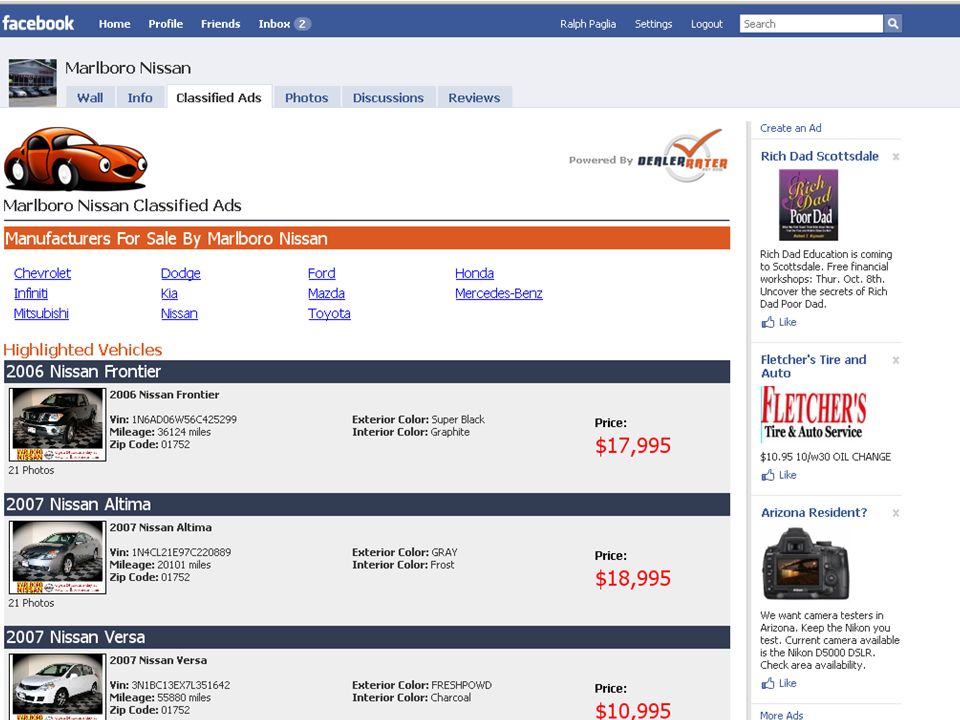
Task: Click the 2007 Nissan Altima header bar
Action: click(367, 504)
